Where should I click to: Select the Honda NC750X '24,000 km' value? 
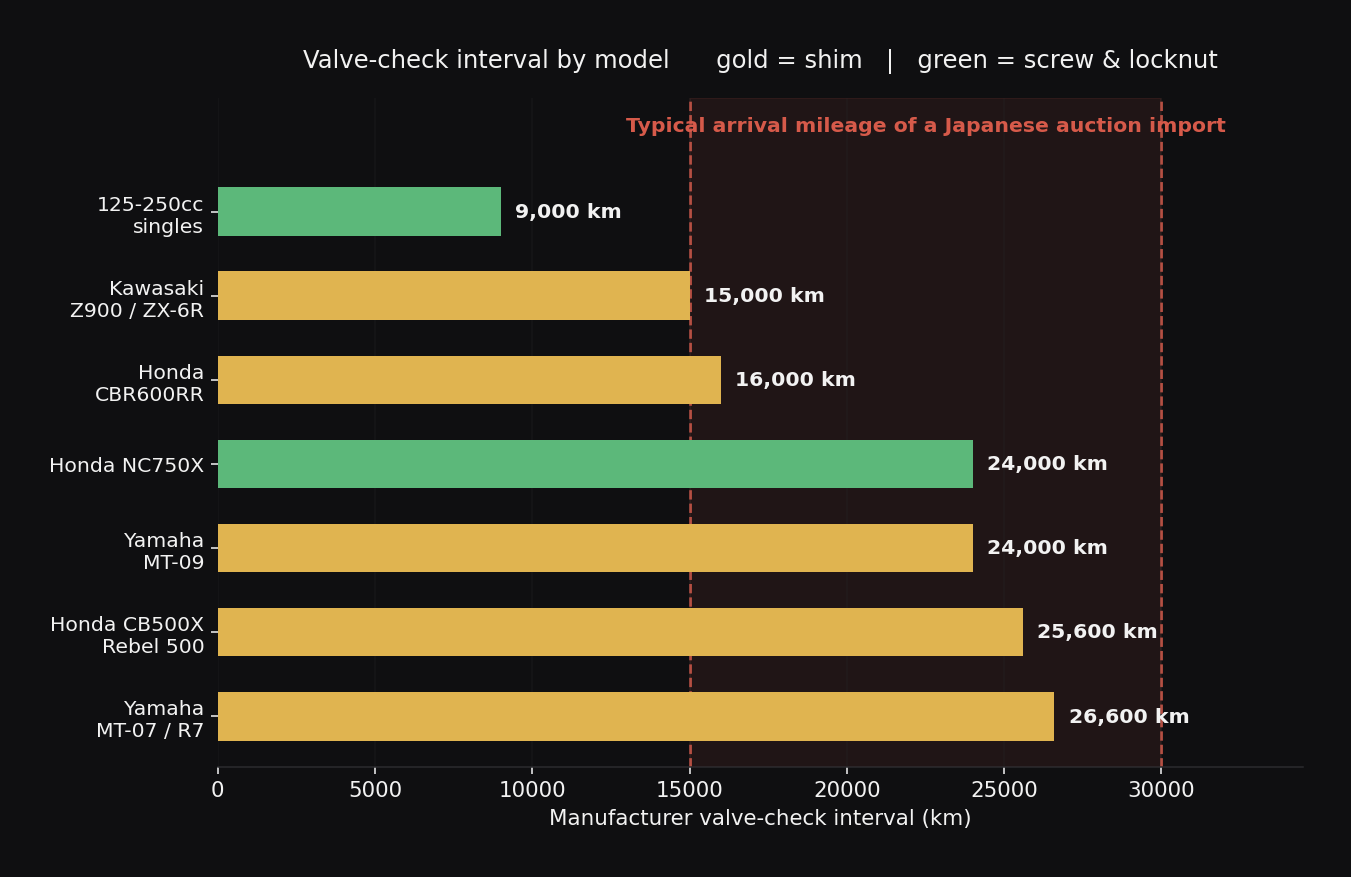1047,464
